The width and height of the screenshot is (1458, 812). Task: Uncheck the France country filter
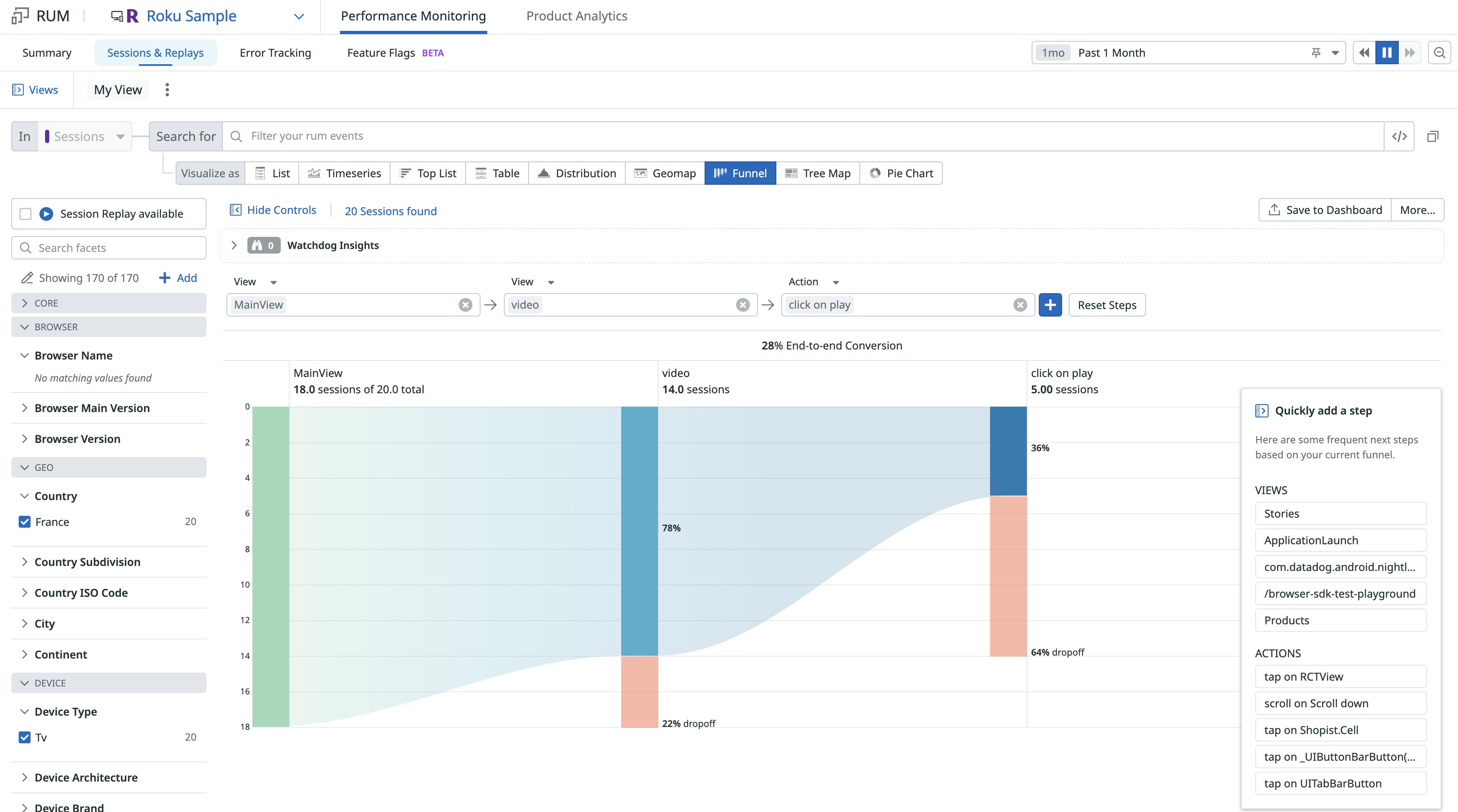[x=24, y=522]
